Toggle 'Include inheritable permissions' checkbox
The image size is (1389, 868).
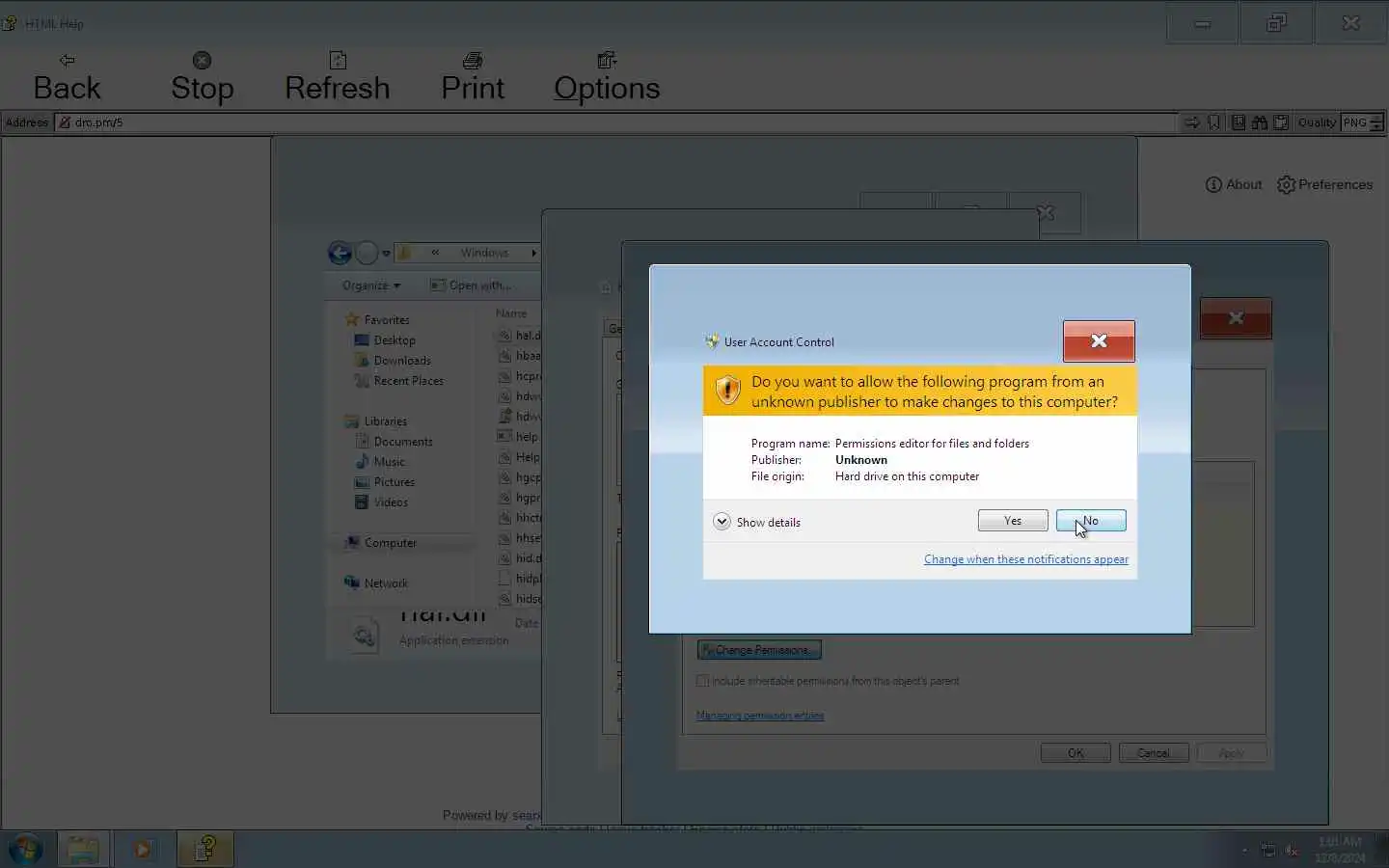(702, 681)
